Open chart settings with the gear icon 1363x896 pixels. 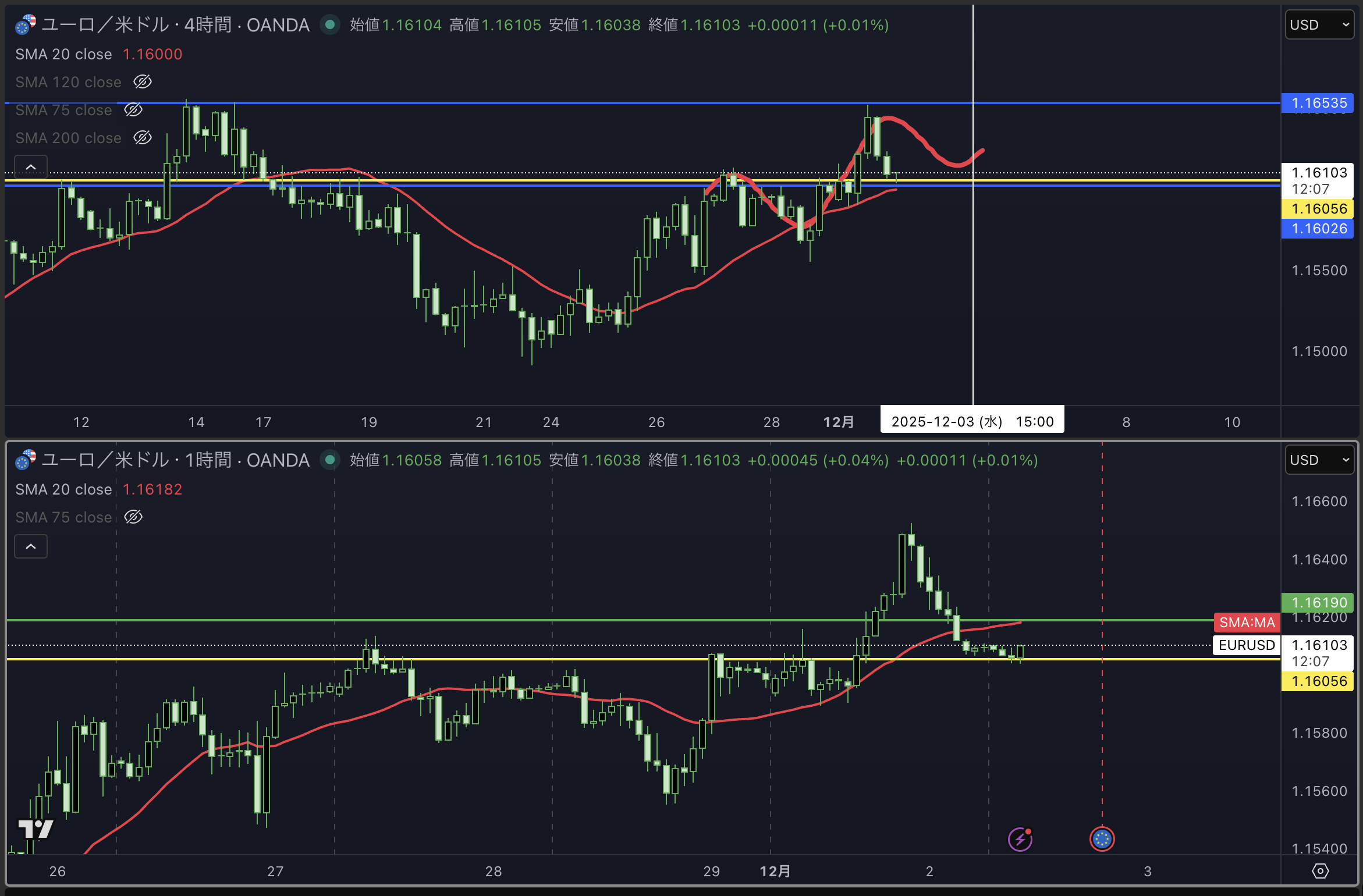coord(1320,871)
